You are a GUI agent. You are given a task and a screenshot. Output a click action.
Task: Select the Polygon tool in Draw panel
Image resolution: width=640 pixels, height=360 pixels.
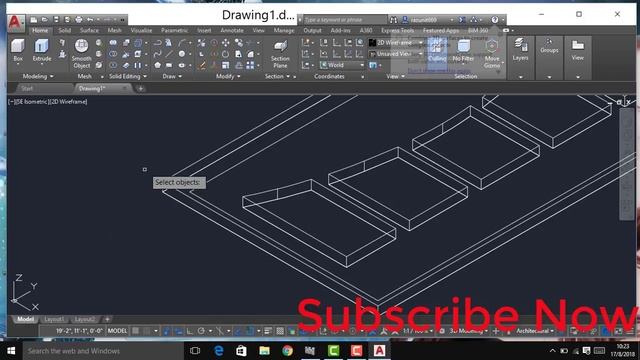(x=158, y=65)
